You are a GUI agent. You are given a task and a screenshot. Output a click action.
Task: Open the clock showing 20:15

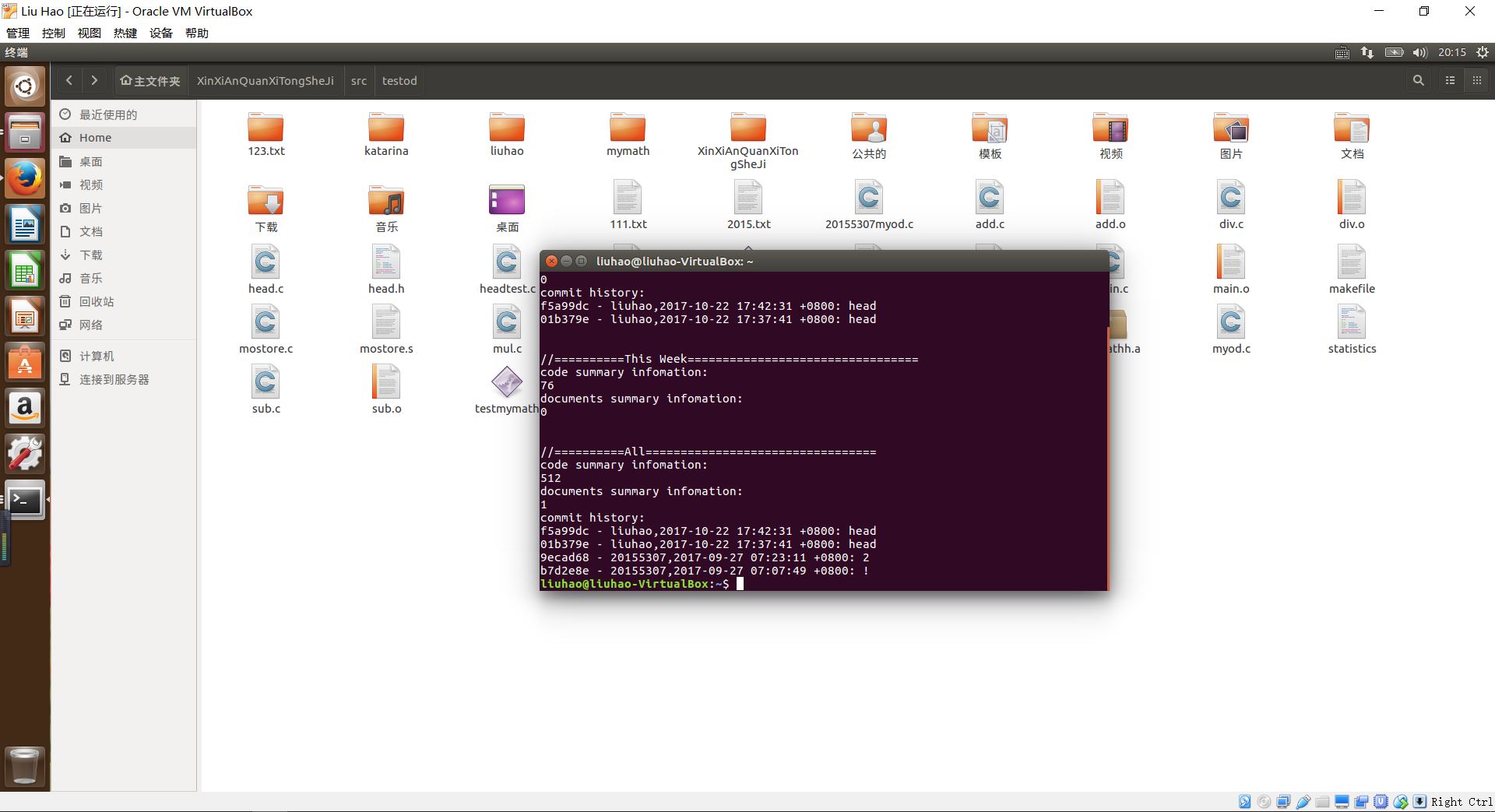(x=1452, y=52)
